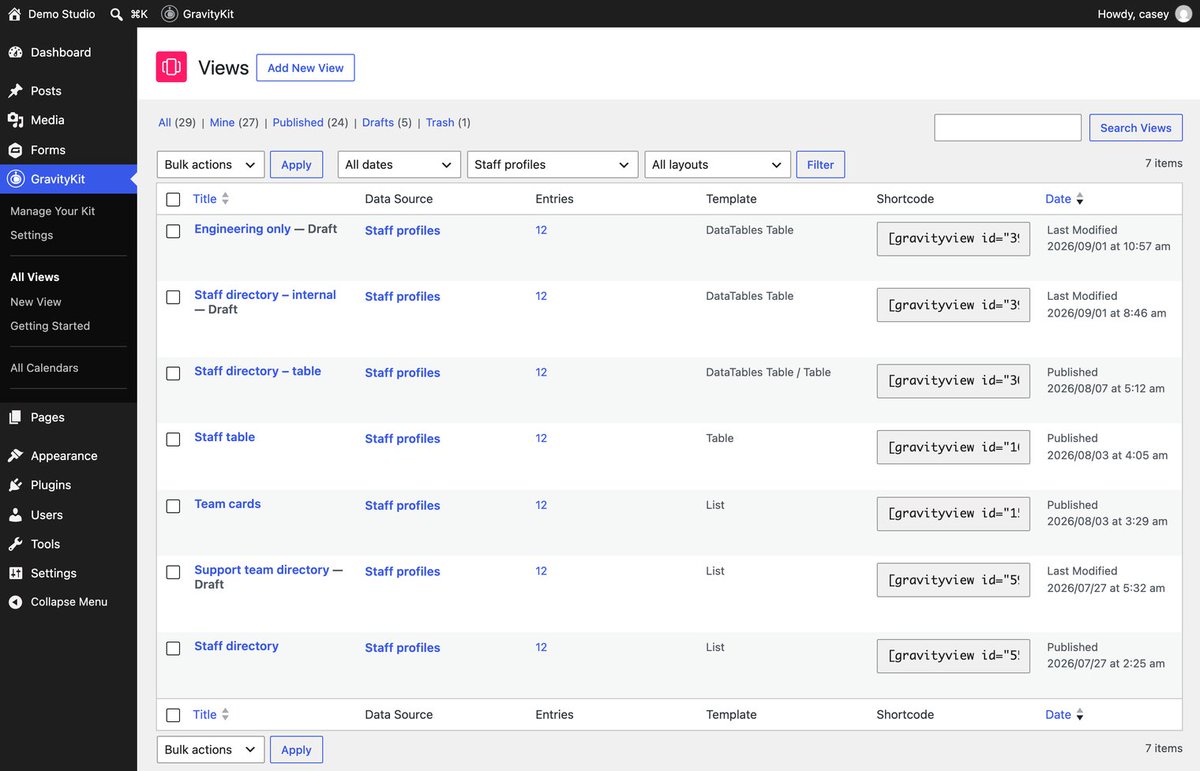Check the Staff directory – table row checkbox
The image size is (1200, 771).
click(173, 373)
